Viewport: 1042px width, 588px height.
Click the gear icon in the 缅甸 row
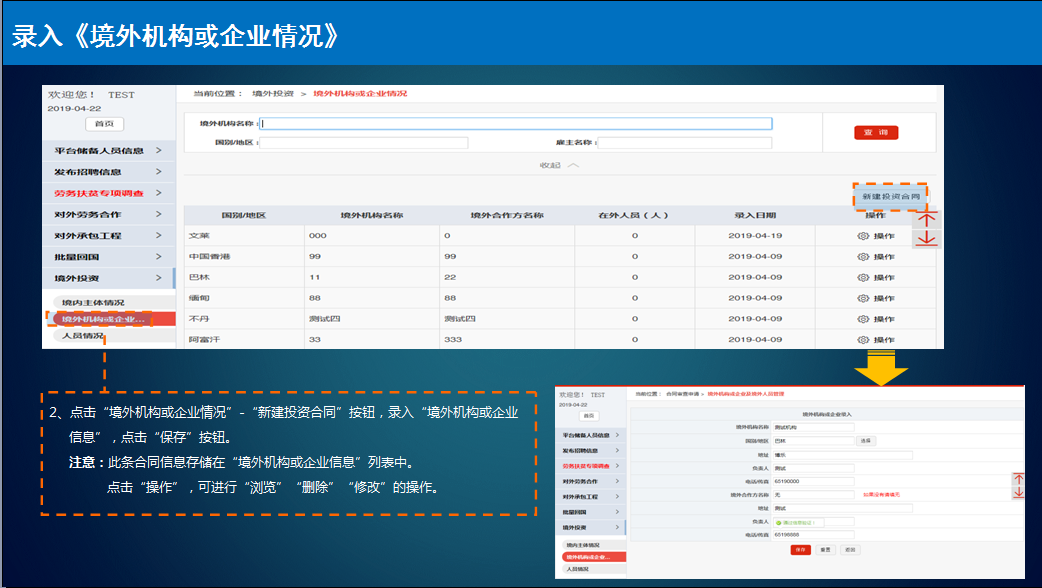[x=863, y=298]
